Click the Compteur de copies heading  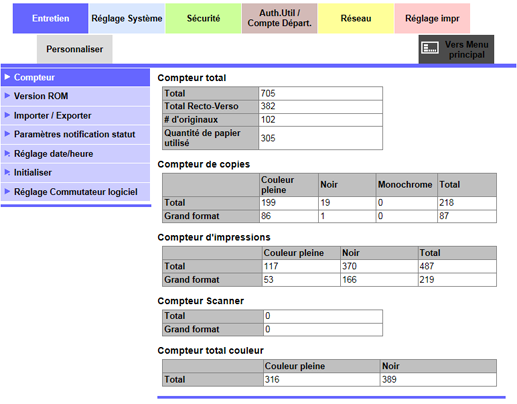tap(204, 164)
